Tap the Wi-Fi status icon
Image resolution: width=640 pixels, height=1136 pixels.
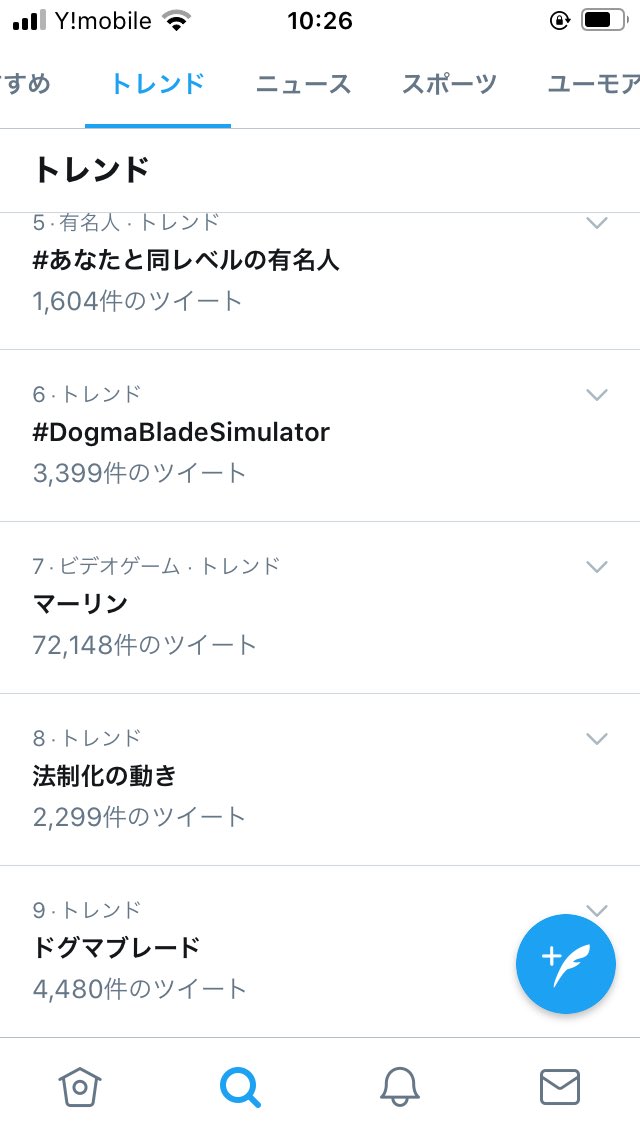[178, 21]
